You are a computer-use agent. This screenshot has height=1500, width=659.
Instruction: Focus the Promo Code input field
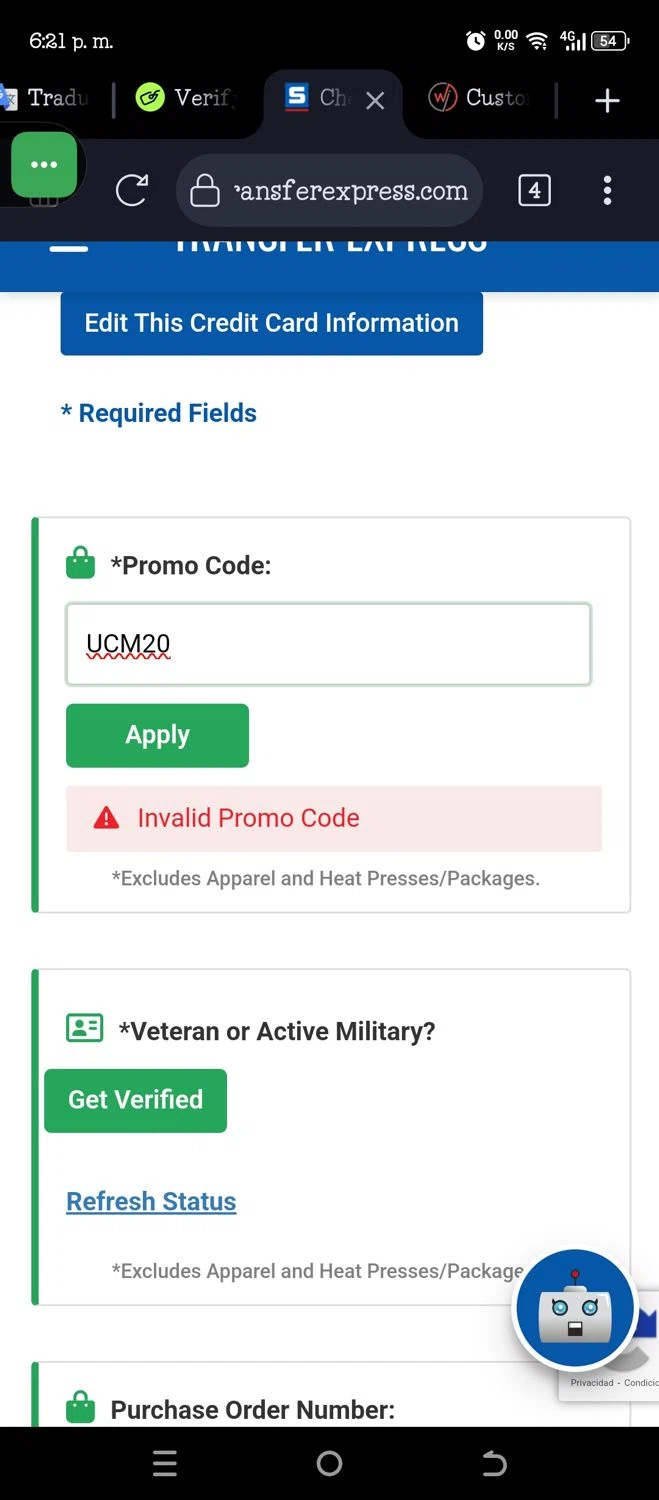(328, 644)
